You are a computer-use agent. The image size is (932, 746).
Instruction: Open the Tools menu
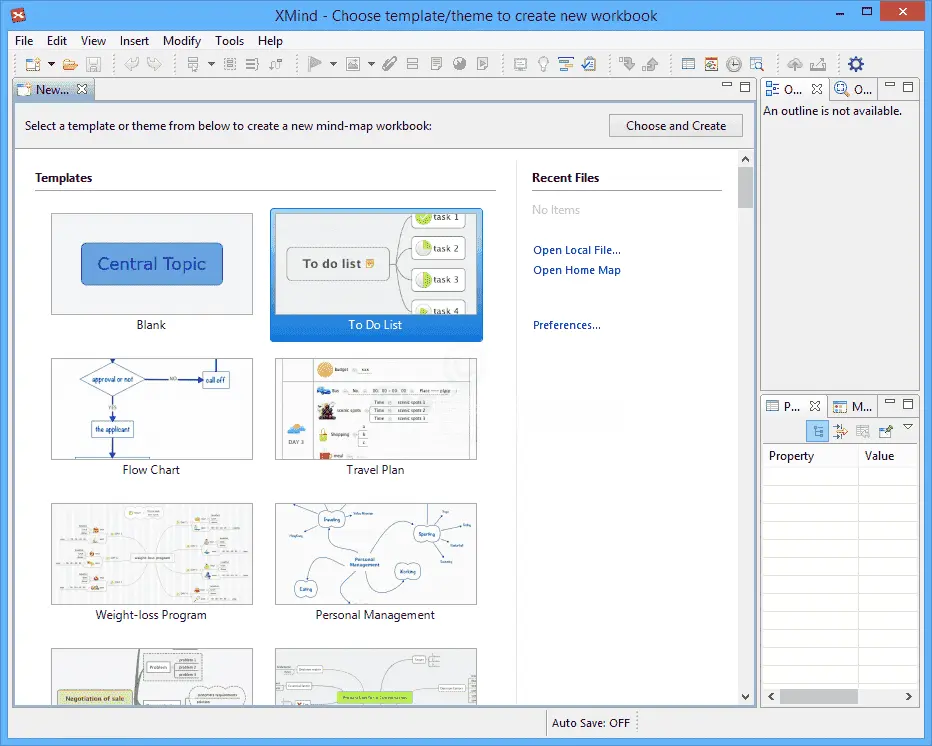pyautogui.click(x=229, y=40)
